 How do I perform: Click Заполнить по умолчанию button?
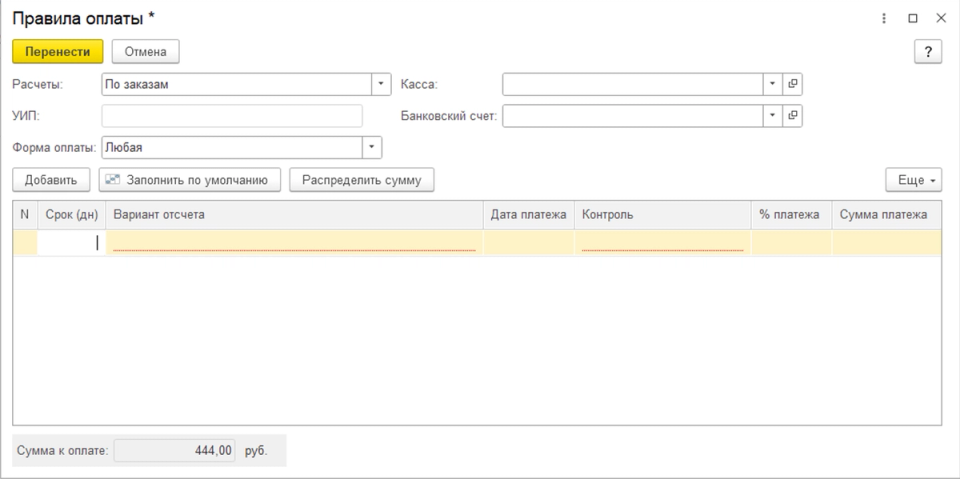pos(190,180)
